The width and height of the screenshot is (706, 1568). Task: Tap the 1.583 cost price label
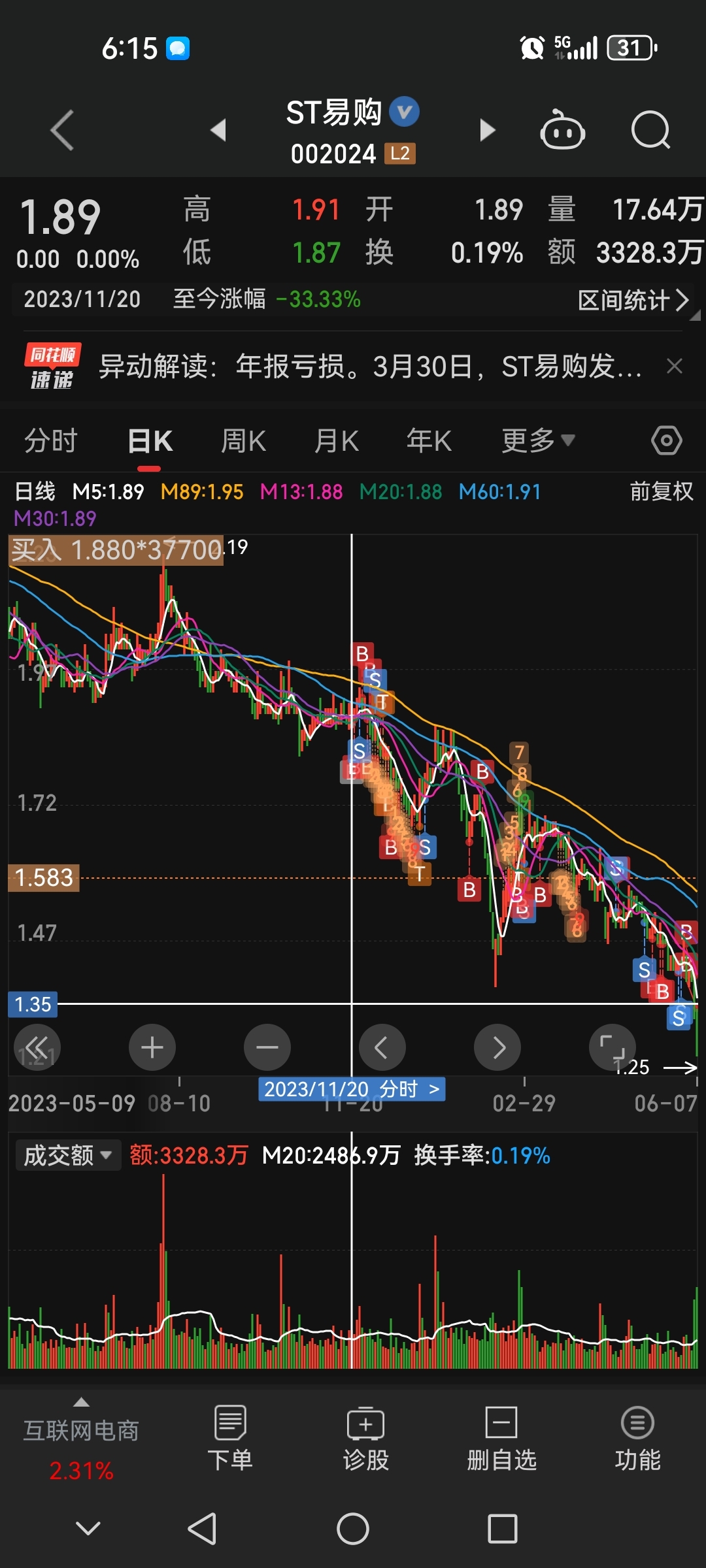44,878
